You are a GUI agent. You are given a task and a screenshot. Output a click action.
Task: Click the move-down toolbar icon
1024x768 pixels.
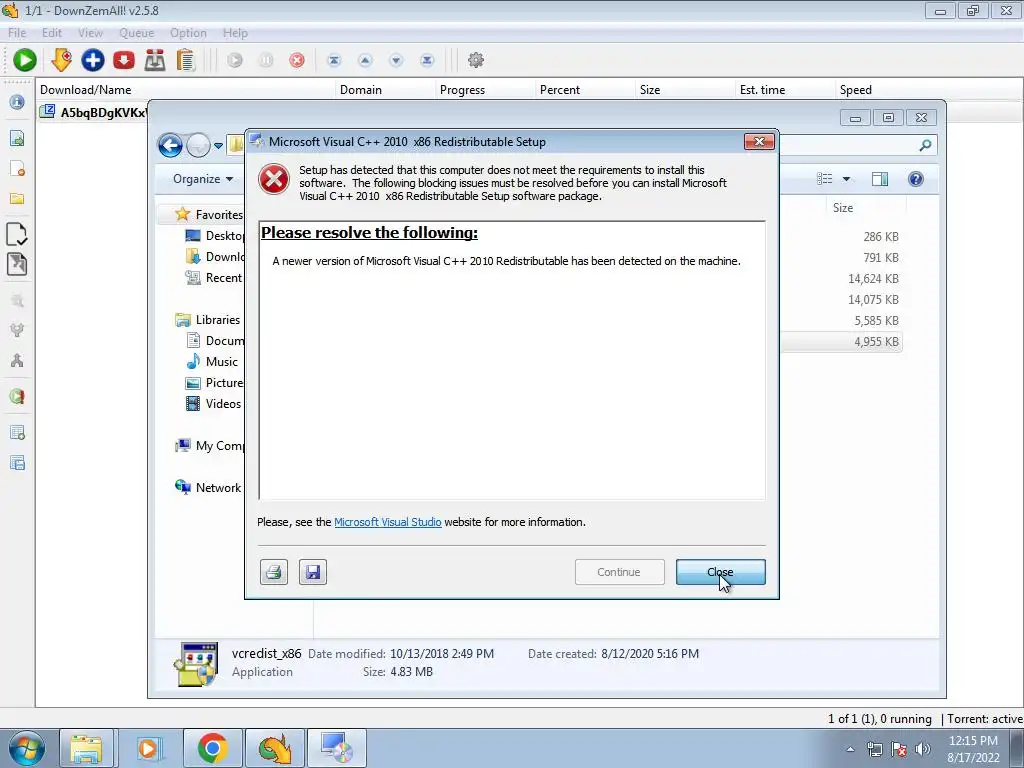396,60
